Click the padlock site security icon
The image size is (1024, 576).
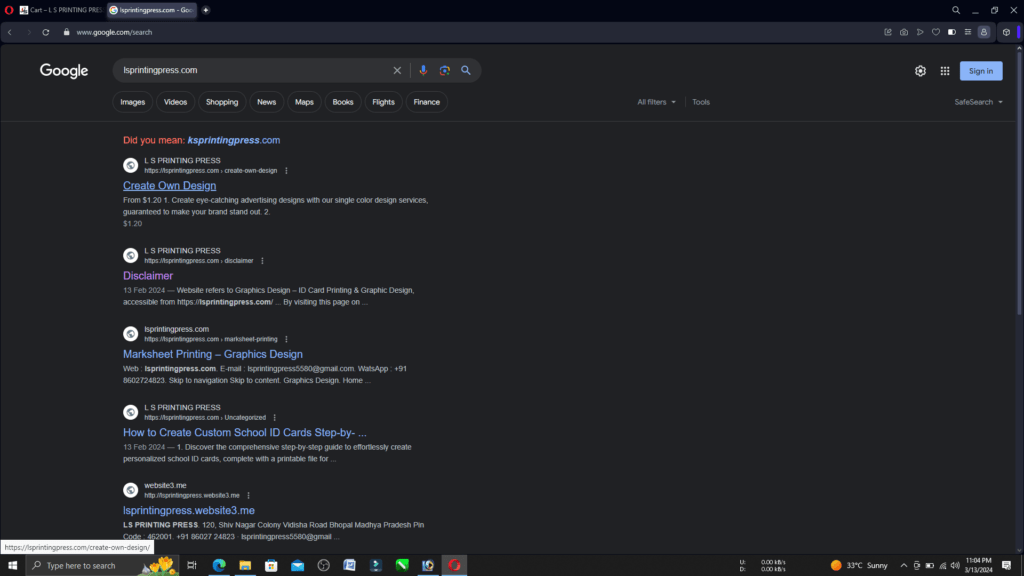tap(66, 32)
